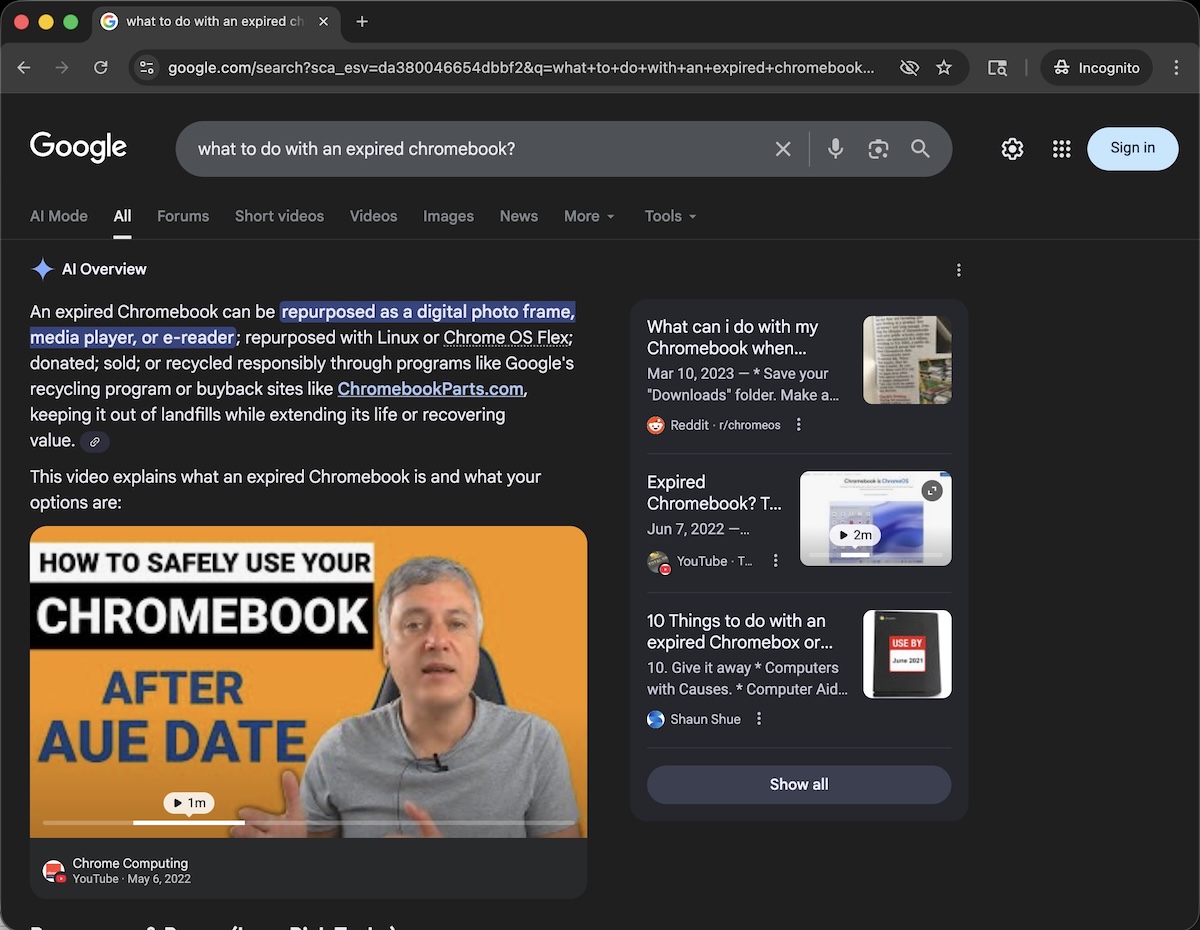The height and width of the screenshot is (930, 1200).
Task: Open Google quick settings gear
Action: pos(1012,148)
